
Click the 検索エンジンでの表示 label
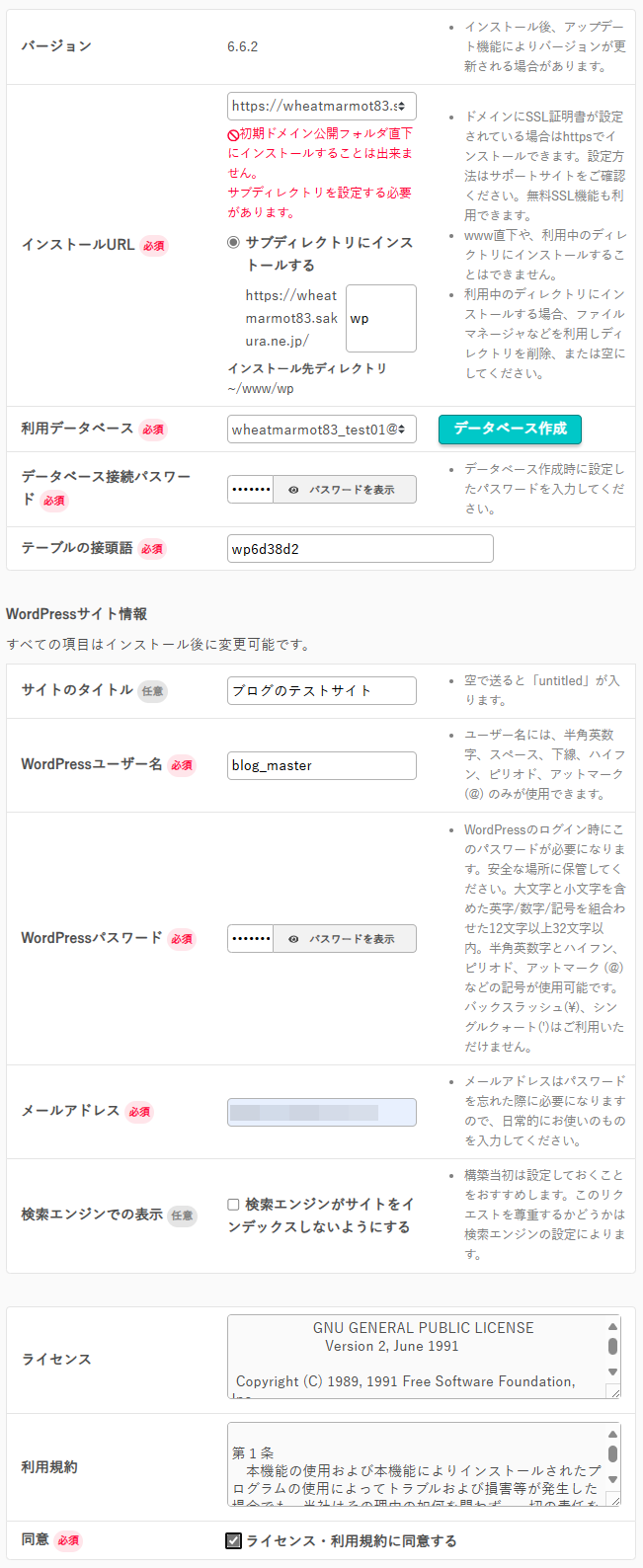pos(92,1215)
